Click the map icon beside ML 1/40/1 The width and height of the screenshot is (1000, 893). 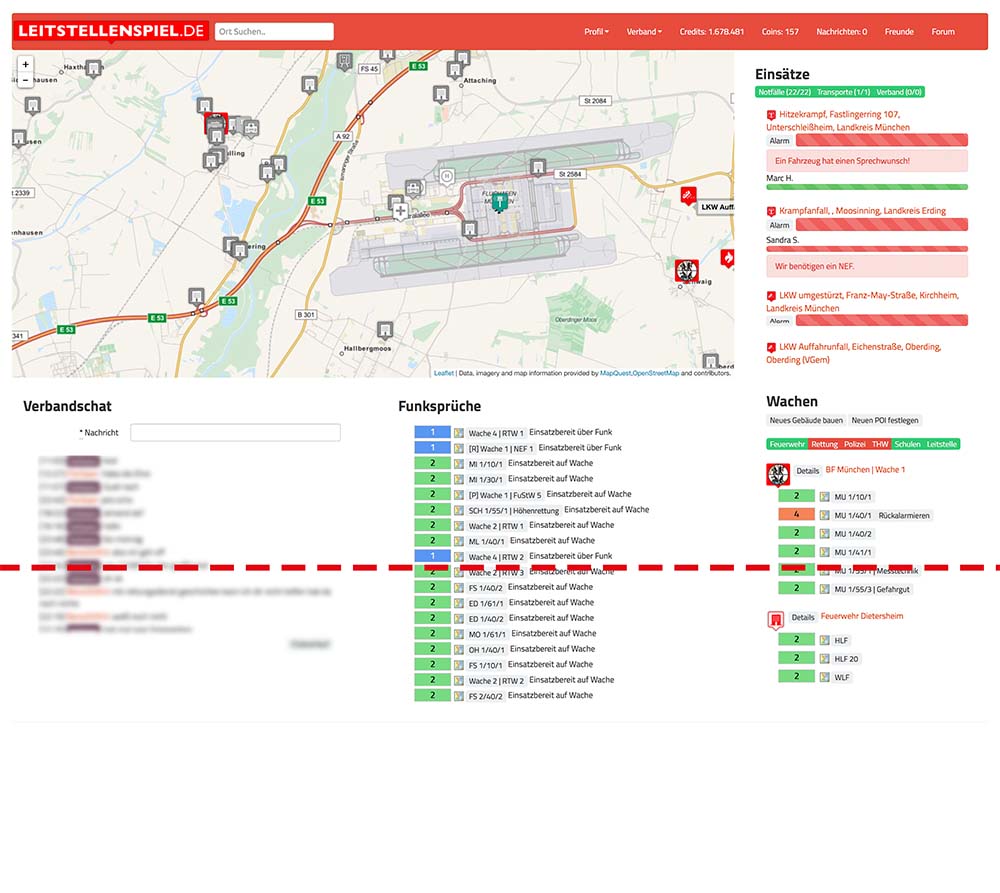459,541
